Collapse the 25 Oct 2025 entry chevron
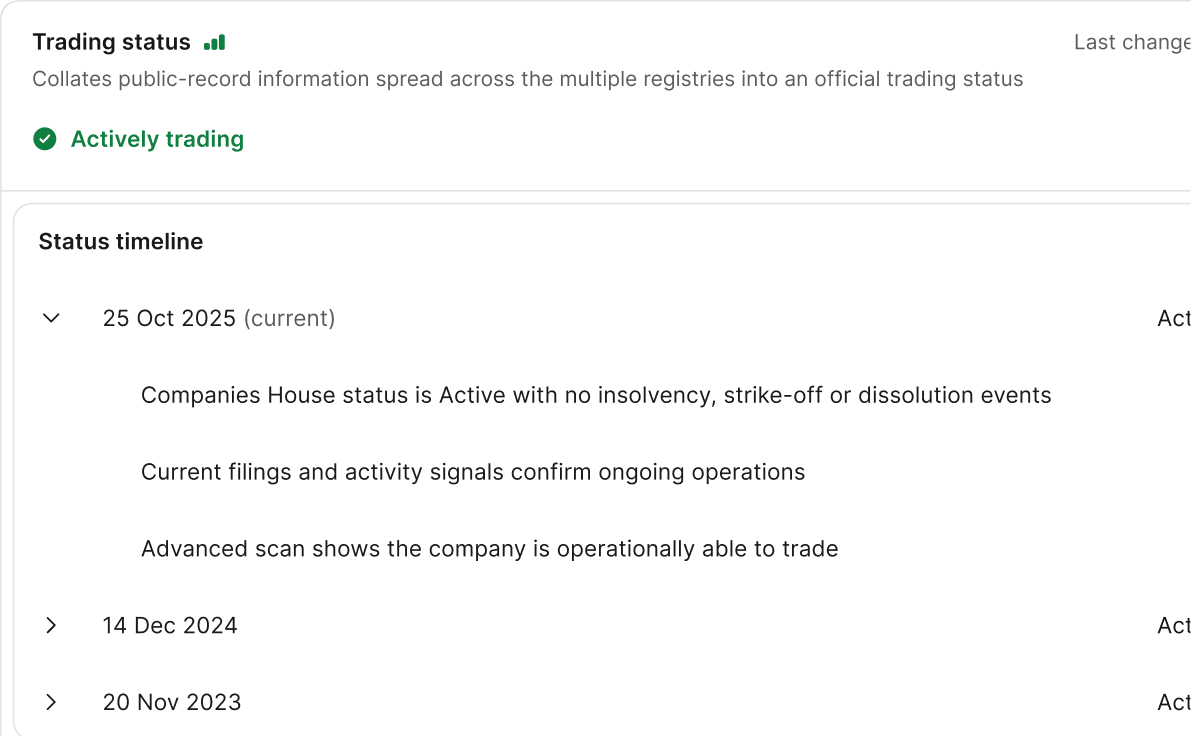 tap(52, 318)
